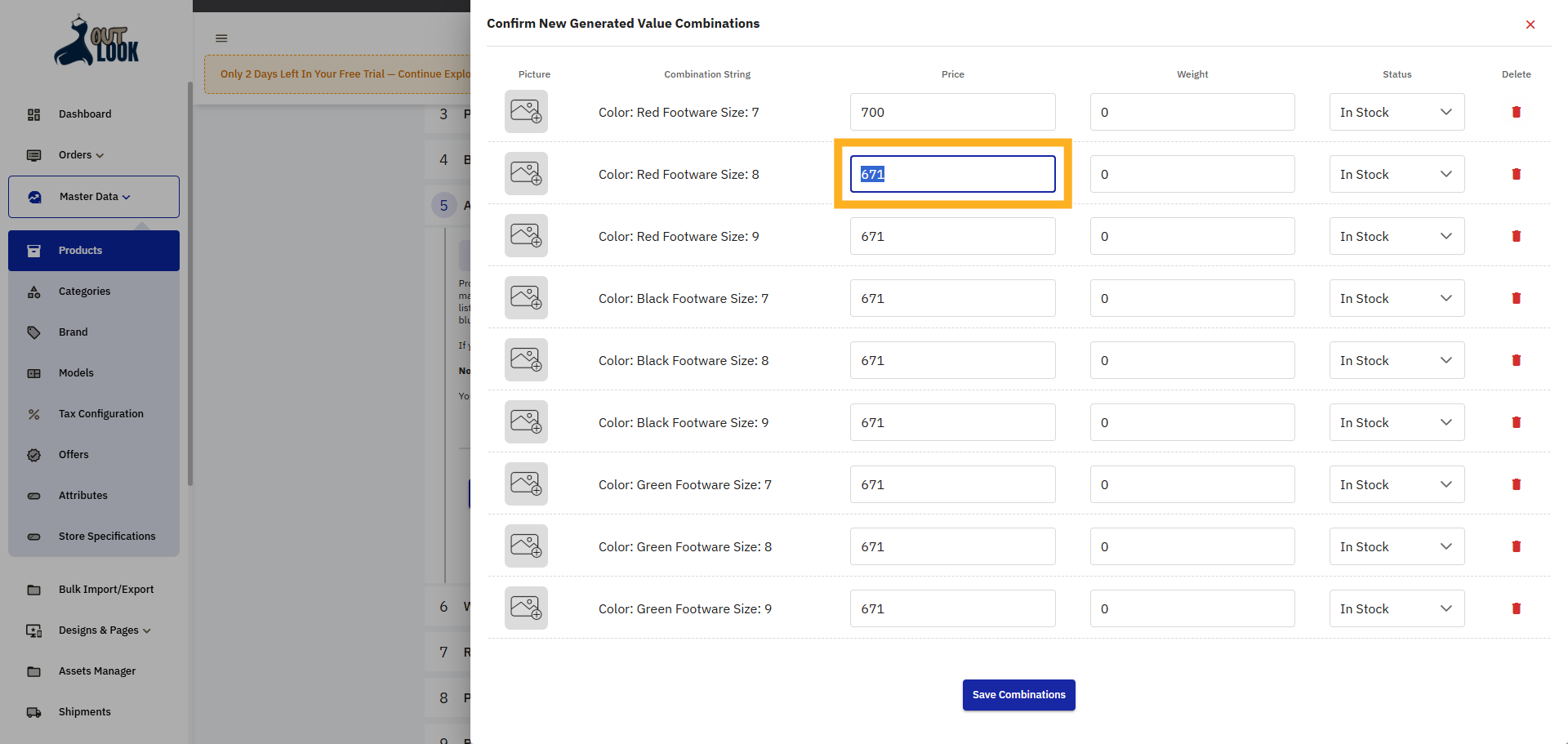
Task: Open Categories from the sidebar
Action: pos(84,292)
